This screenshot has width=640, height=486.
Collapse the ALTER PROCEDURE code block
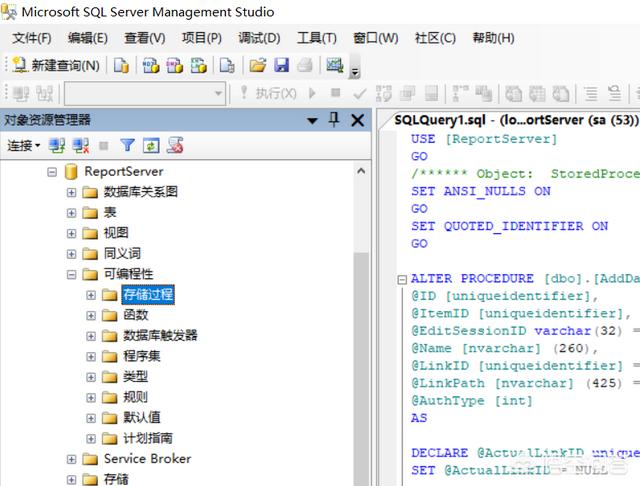click(402, 279)
